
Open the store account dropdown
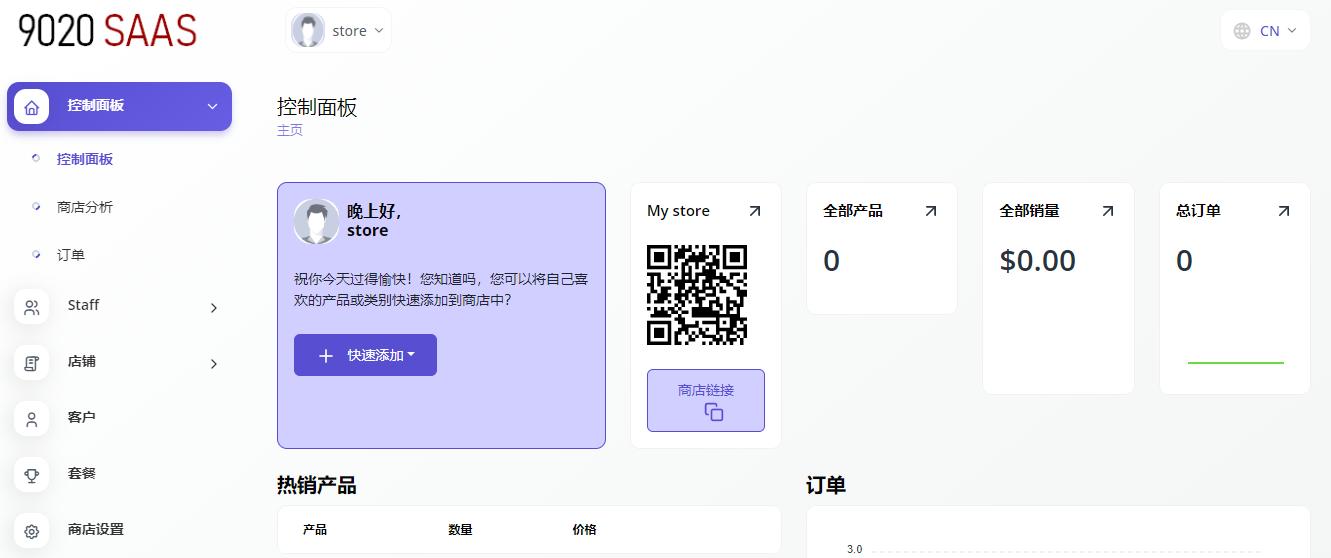click(x=338, y=30)
